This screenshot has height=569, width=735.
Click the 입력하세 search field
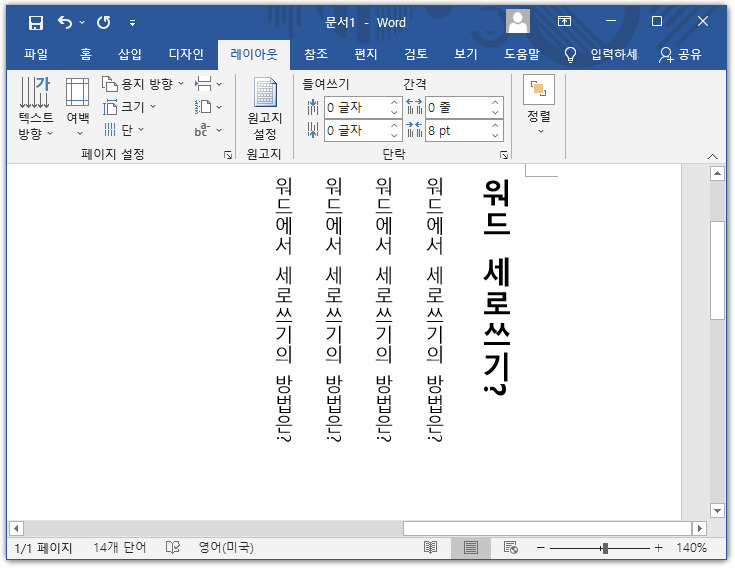[x=614, y=54]
